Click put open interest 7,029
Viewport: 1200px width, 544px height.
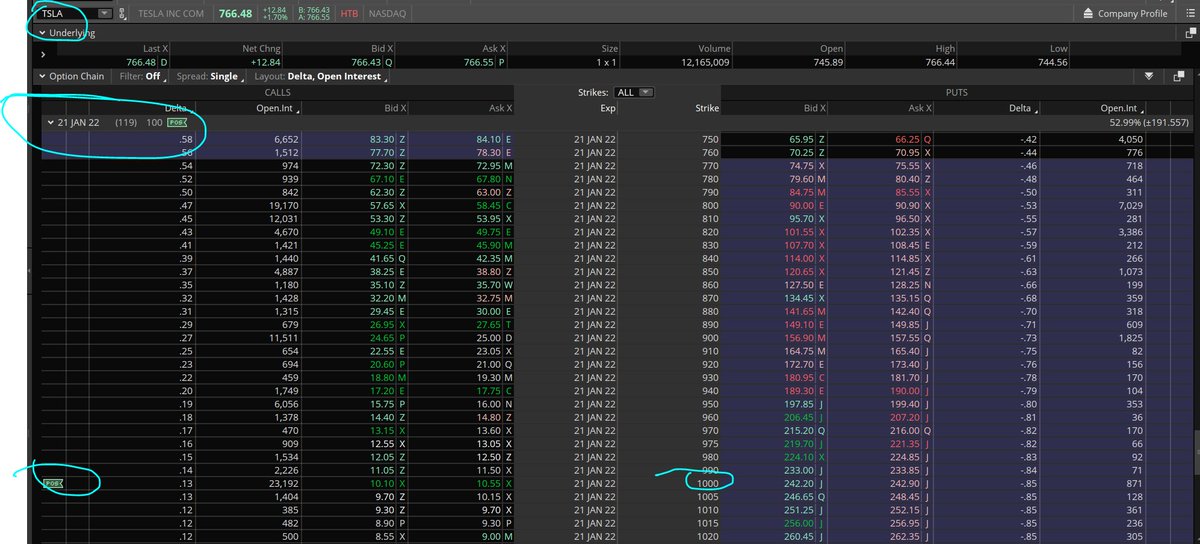click(x=1131, y=204)
